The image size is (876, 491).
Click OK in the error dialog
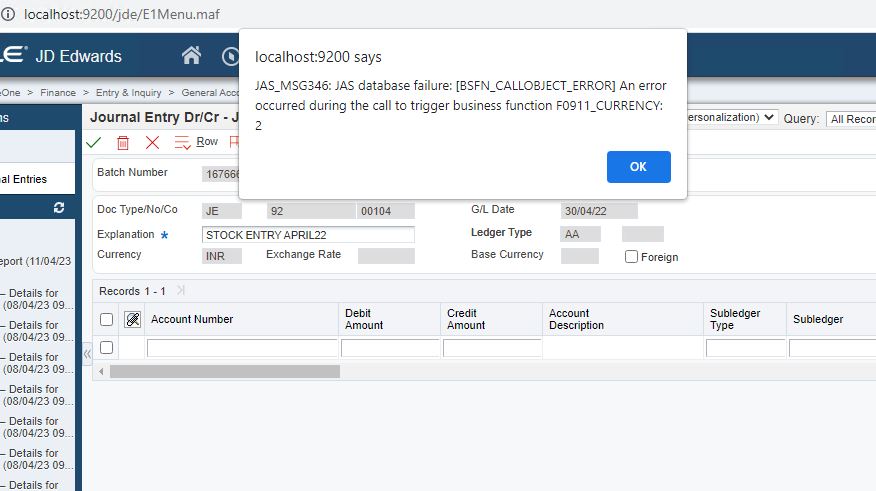point(639,166)
